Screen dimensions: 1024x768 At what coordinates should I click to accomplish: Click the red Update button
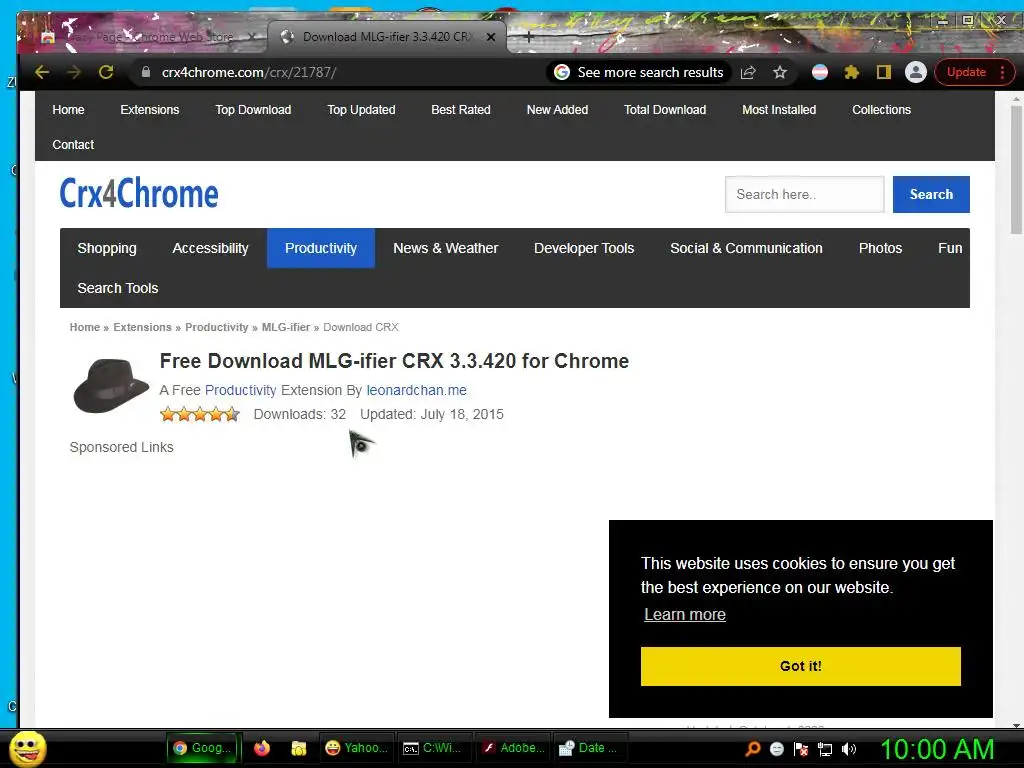click(x=966, y=72)
